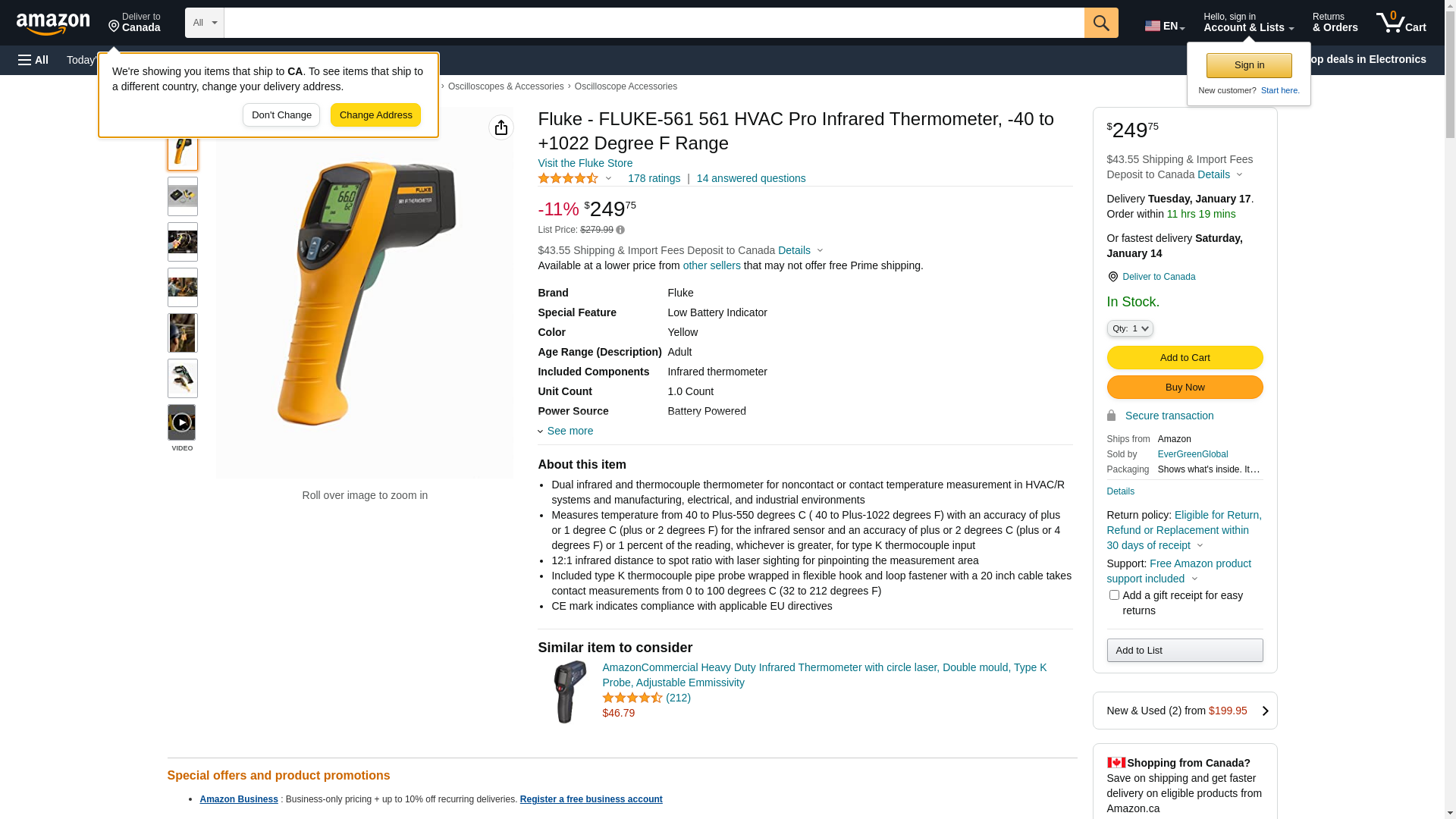The height and width of the screenshot is (819, 1456).
Task: Check the gift receipt checkbox
Action: click(1114, 595)
